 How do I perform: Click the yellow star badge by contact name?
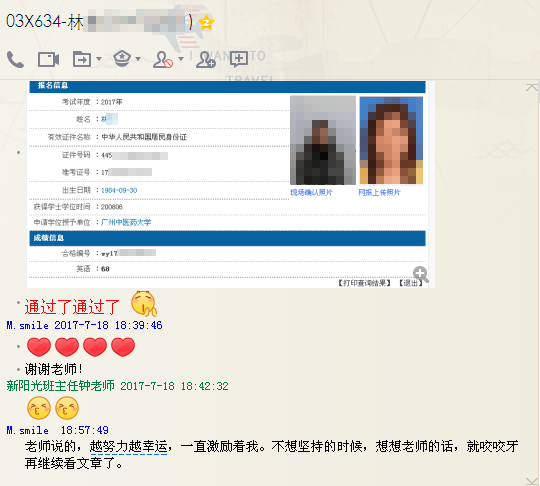tap(207, 22)
